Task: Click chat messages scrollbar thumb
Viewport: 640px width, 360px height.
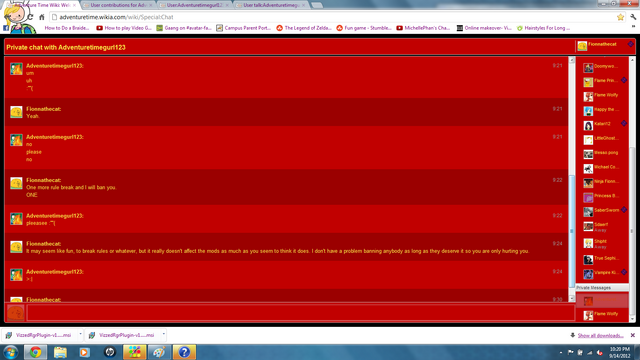Action: point(571,231)
